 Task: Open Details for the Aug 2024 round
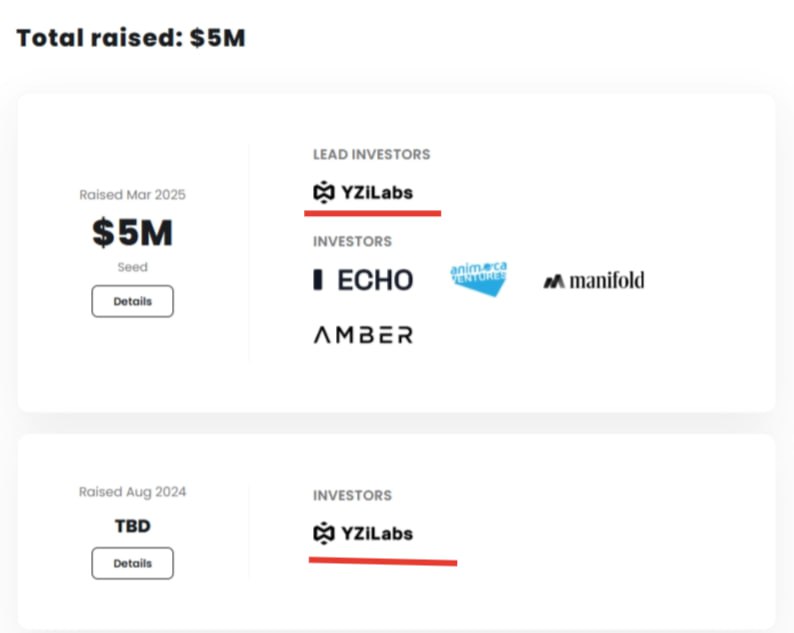click(x=132, y=563)
